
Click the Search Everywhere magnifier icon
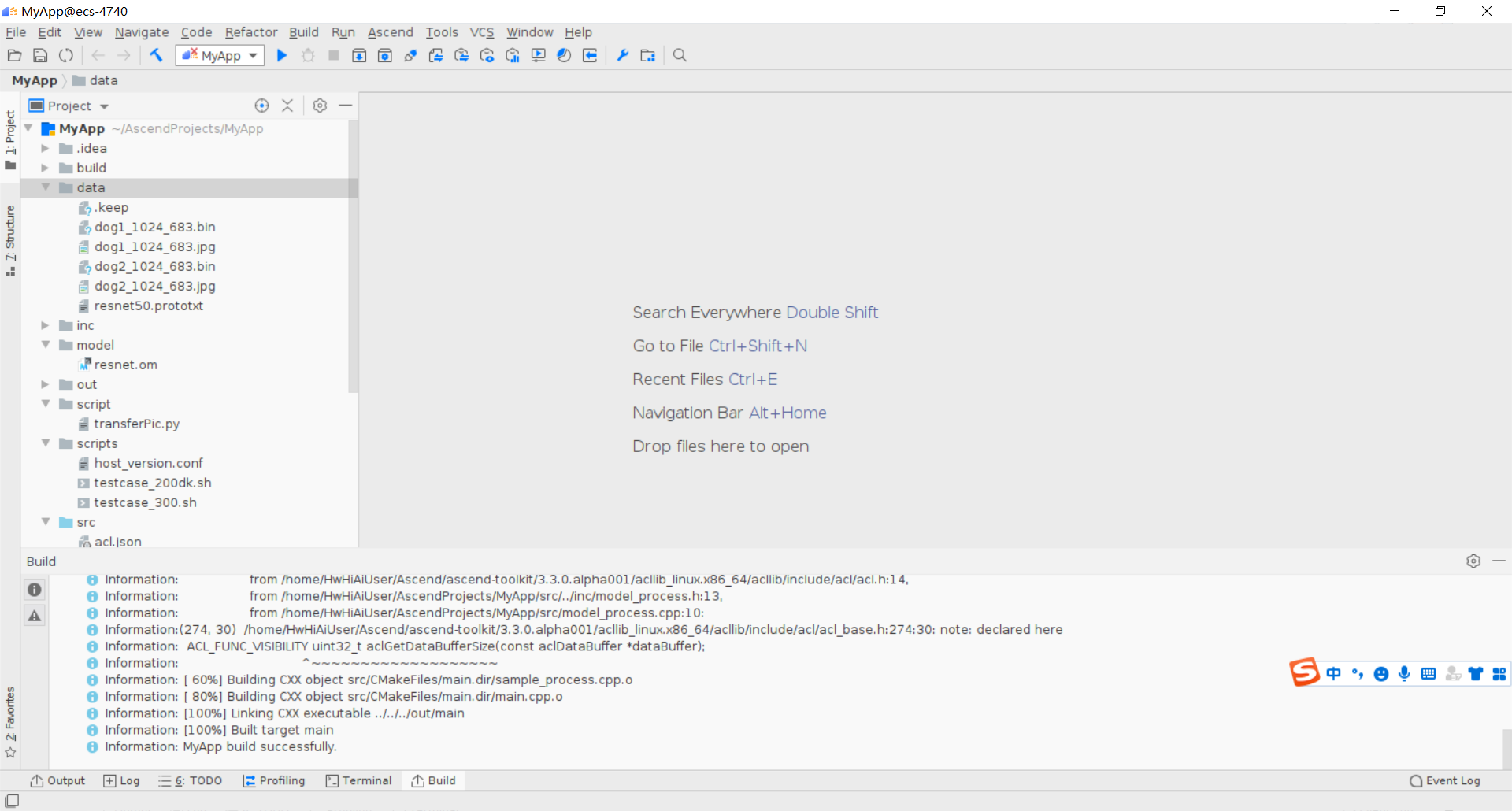click(680, 55)
